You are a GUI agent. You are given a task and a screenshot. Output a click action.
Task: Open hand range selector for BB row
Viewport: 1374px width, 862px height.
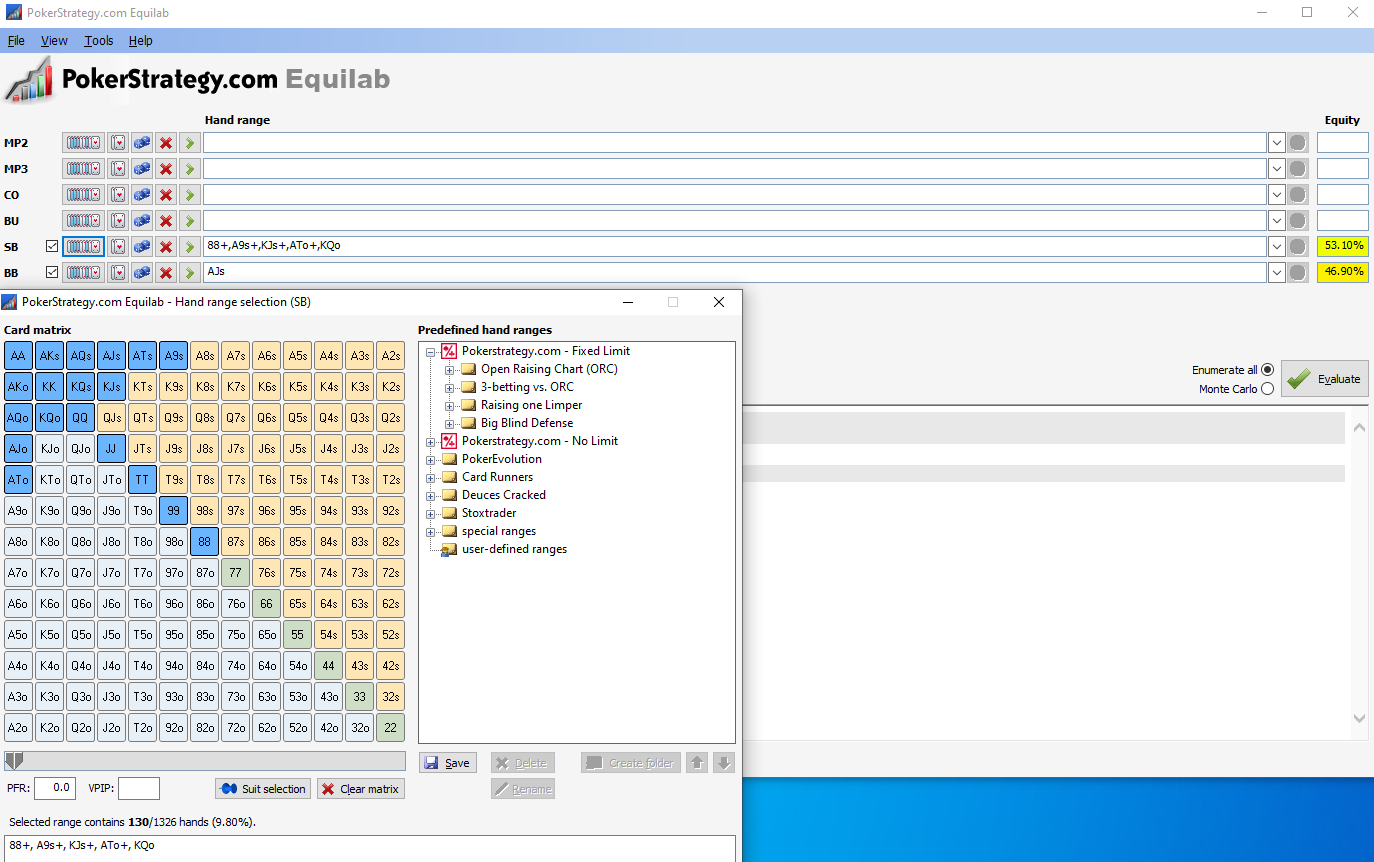point(83,272)
